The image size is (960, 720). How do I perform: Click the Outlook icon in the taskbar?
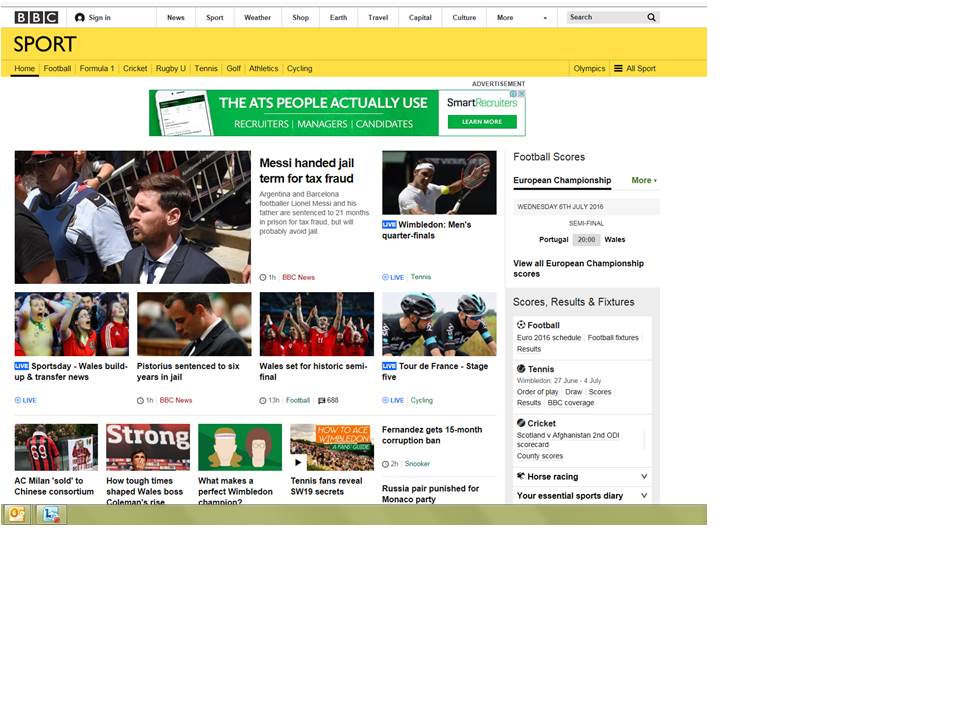pos(16,514)
